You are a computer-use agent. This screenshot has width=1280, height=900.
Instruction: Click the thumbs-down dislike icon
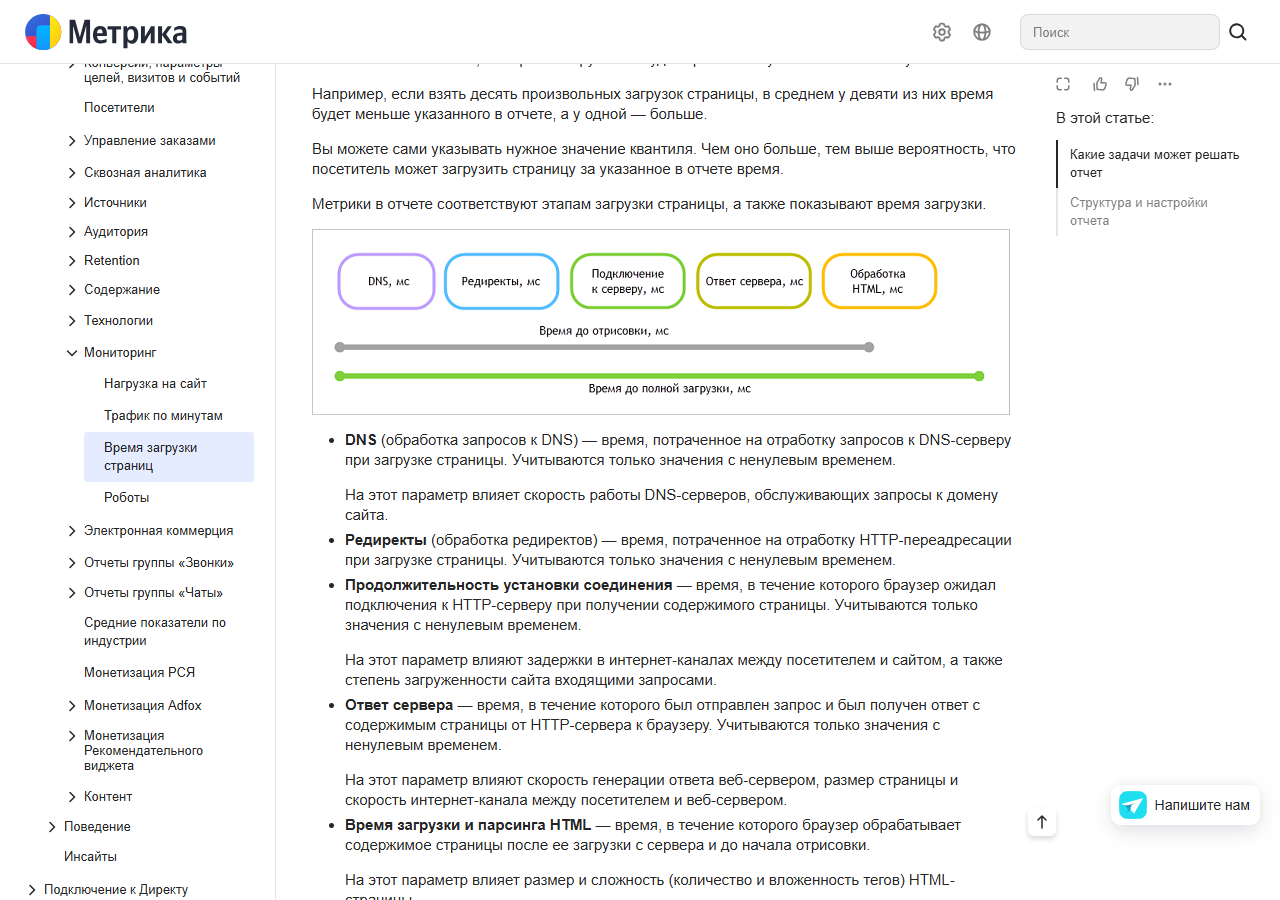click(1132, 84)
